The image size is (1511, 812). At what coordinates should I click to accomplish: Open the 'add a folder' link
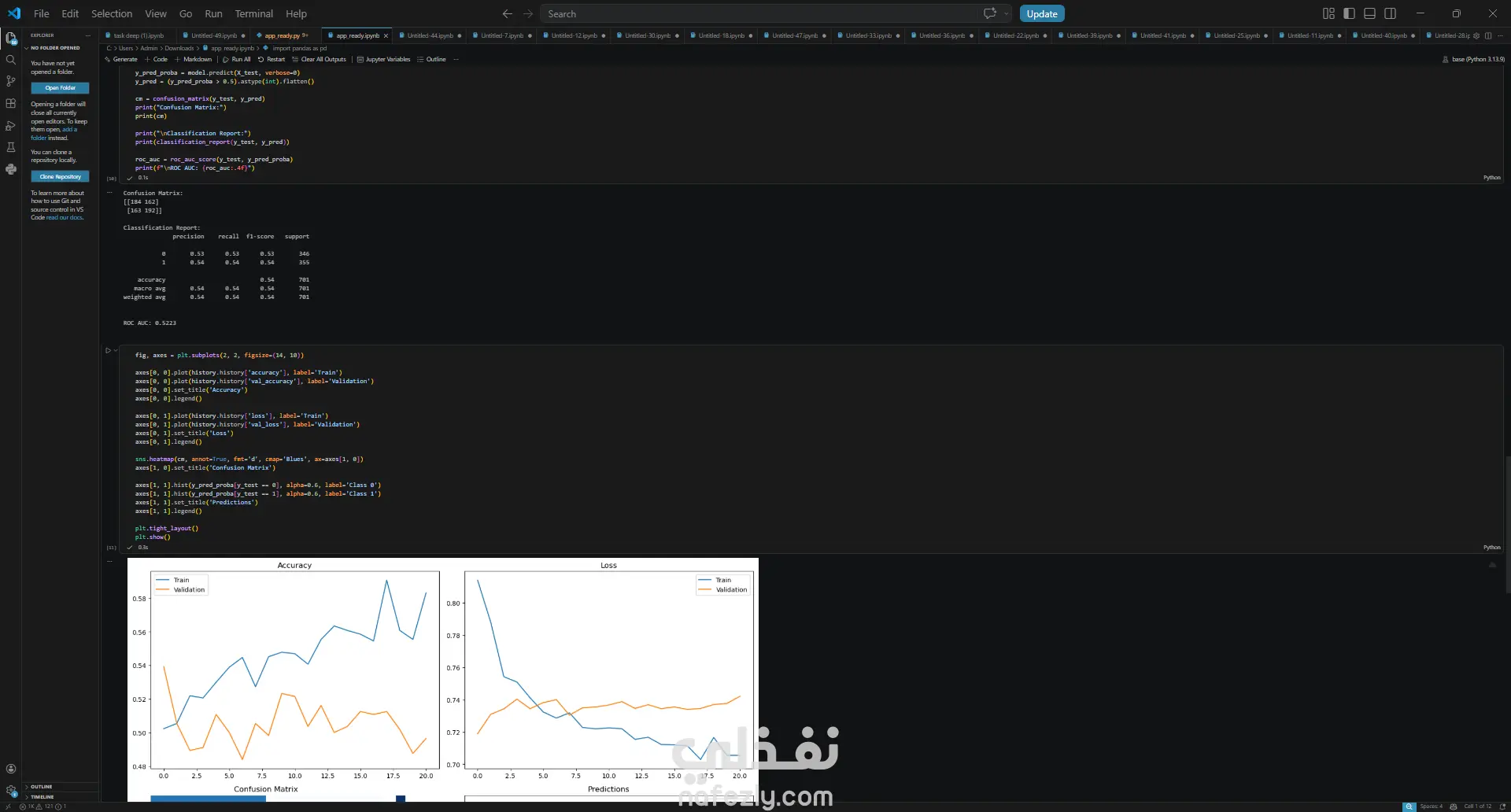click(54, 134)
